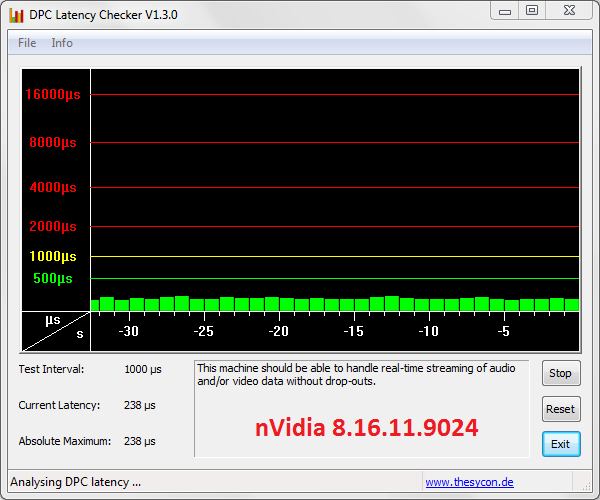The image size is (600, 500).
Task: Click the 1000 µs test interval value
Action: [143, 369]
